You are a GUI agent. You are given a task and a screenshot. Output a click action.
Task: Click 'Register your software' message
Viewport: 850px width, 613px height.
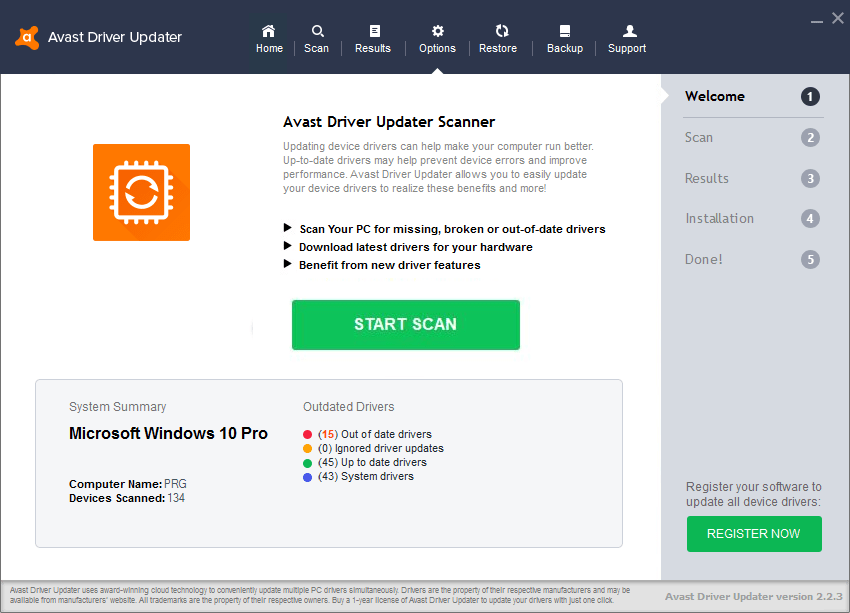point(754,494)
